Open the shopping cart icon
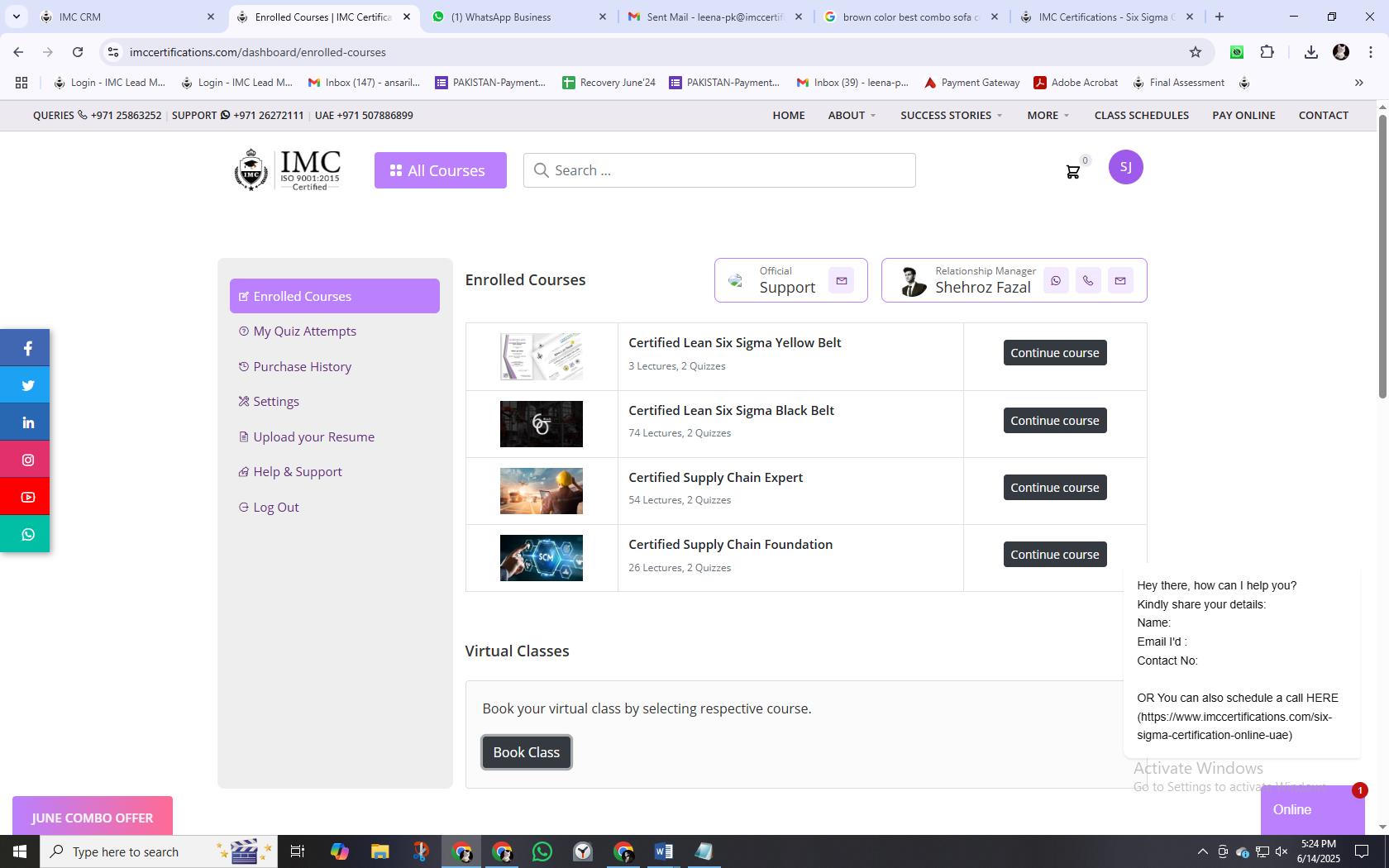The height and width of the screenshot is (868, 1389). coord(1072,172)
